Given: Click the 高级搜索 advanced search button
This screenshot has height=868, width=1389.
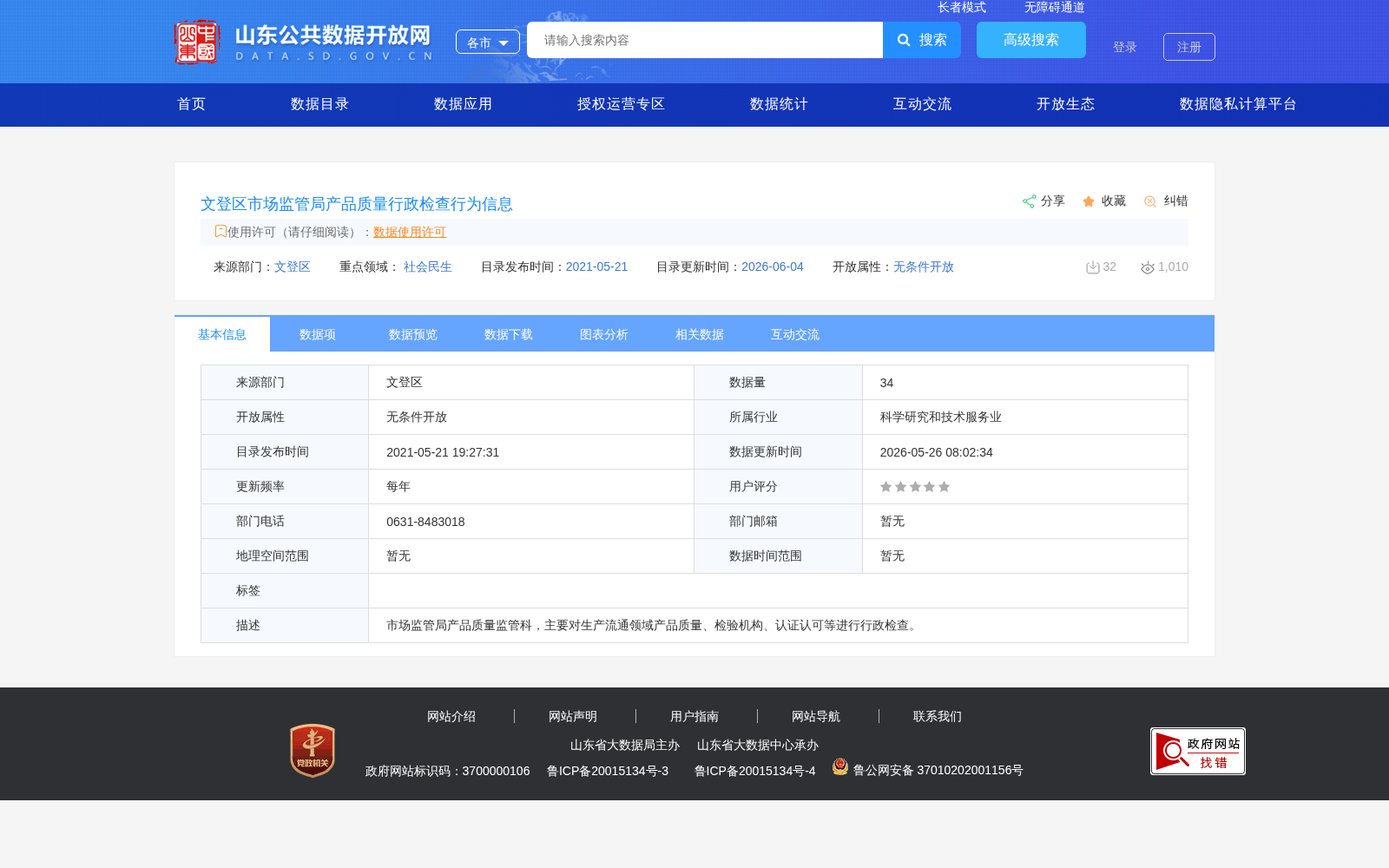Looking at the screenshot, I should [1031, 40].
